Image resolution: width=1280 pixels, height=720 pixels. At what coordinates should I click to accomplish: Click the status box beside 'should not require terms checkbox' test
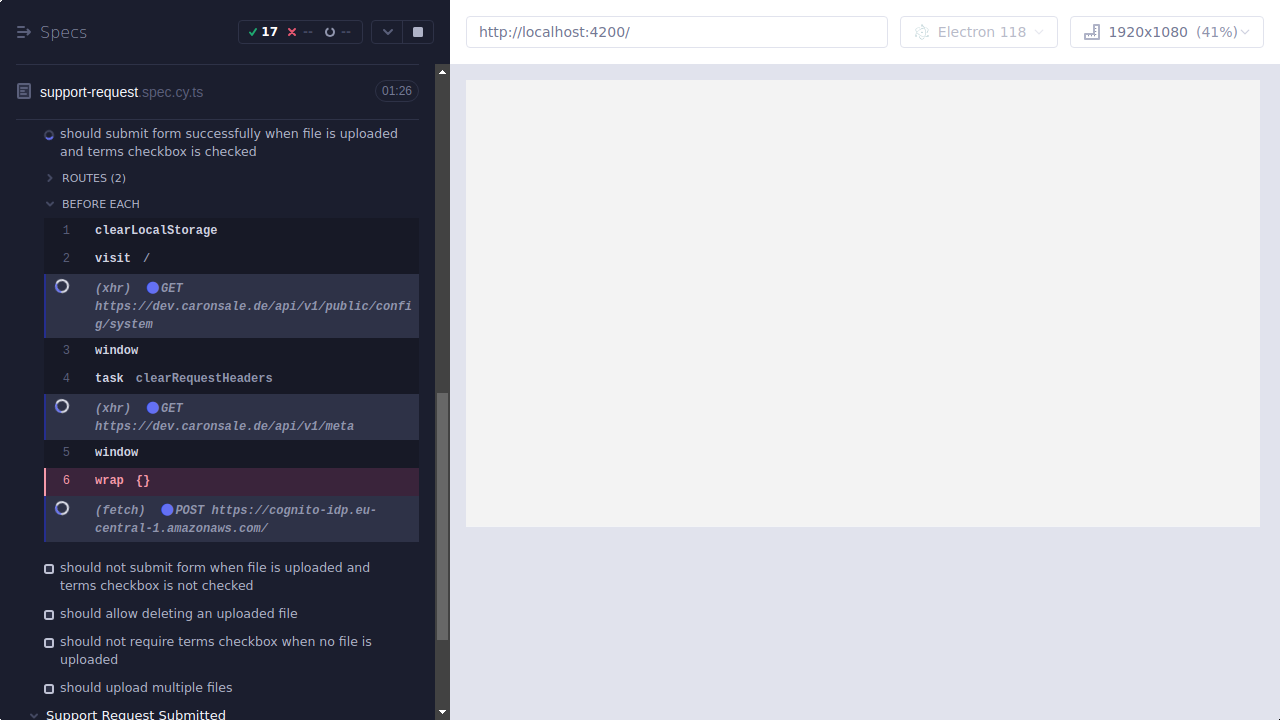[48, 642]
